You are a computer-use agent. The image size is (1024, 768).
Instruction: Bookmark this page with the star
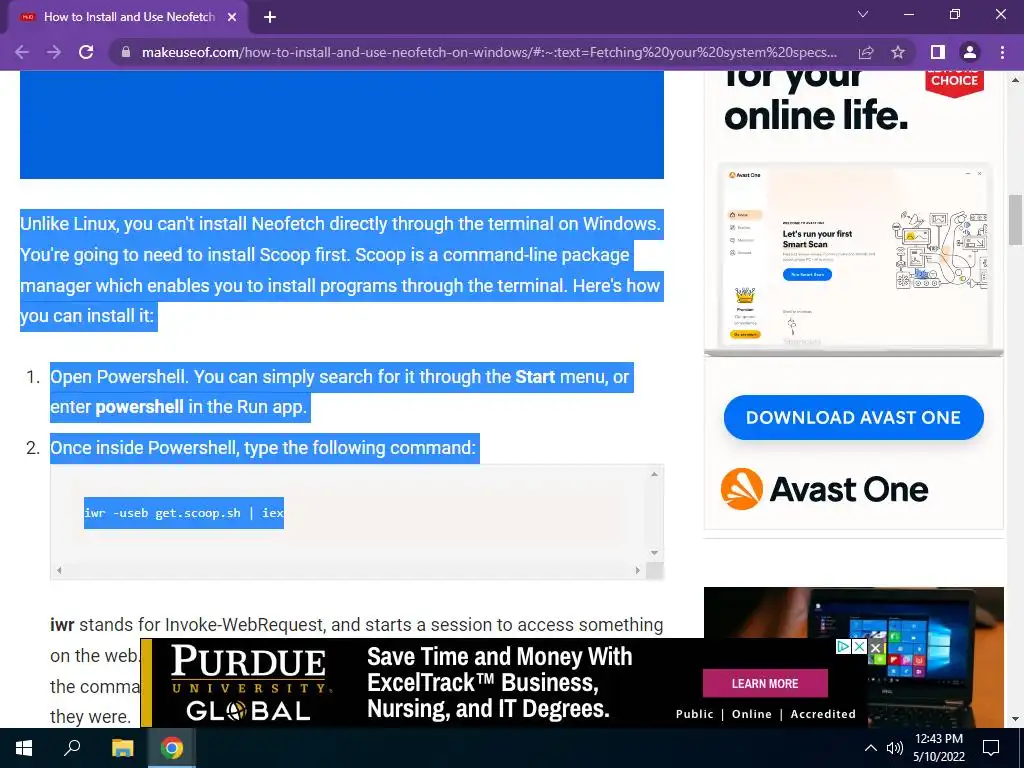898,52
